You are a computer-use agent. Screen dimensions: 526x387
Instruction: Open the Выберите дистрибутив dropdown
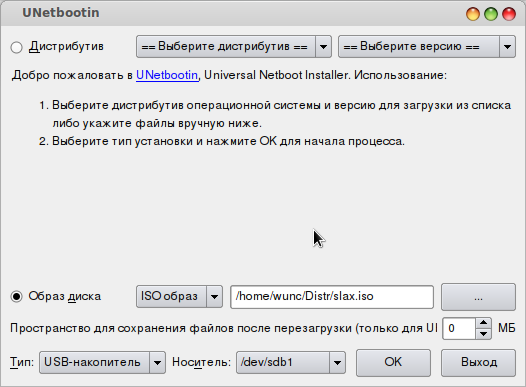point(234,47)
